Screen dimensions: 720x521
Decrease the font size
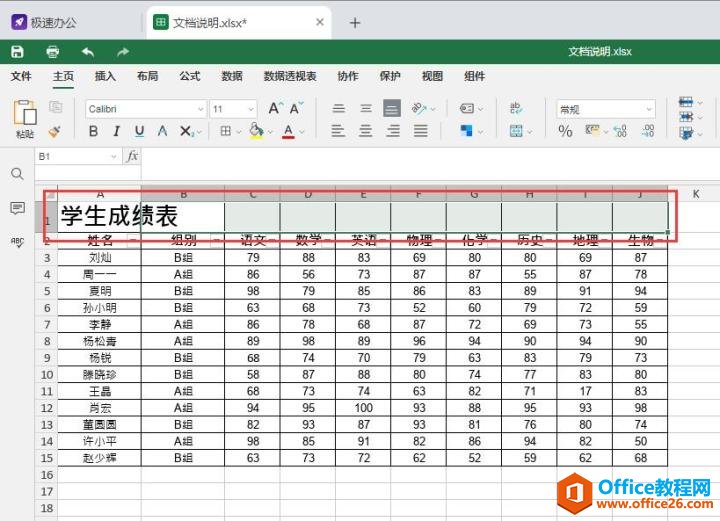pyautogui.click(x=296, y=108)
